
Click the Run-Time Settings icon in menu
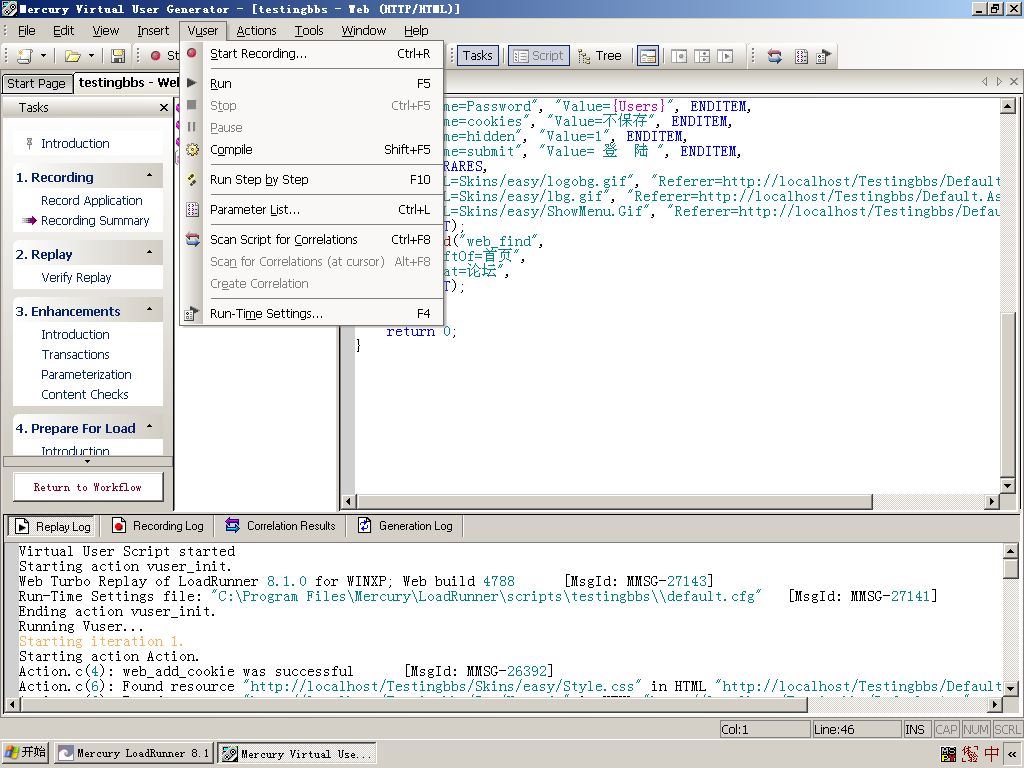click(192, 313)
